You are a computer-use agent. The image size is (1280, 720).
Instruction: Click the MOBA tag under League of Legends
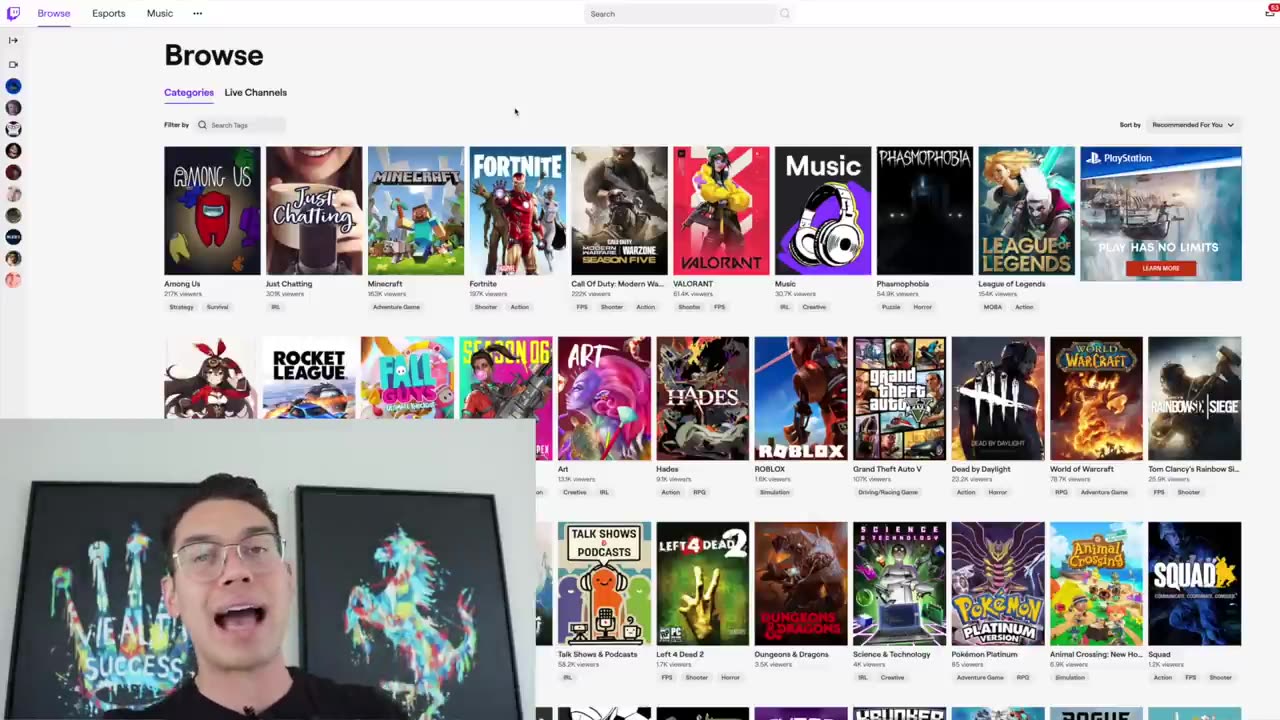[x=993, y=307]
